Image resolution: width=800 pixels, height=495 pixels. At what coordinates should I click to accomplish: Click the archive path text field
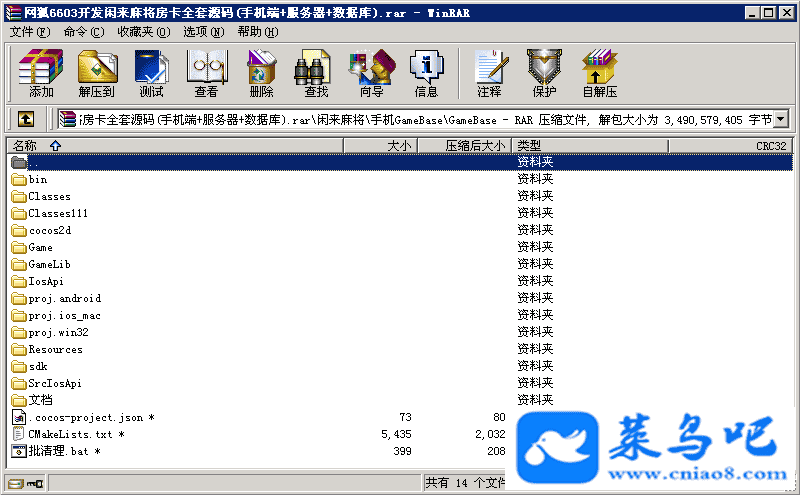tap(415, 119)
